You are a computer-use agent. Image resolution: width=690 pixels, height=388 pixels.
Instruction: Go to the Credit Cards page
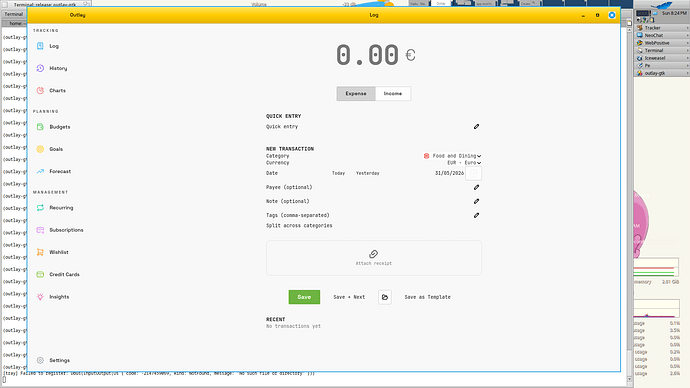(x=64, y=275)
